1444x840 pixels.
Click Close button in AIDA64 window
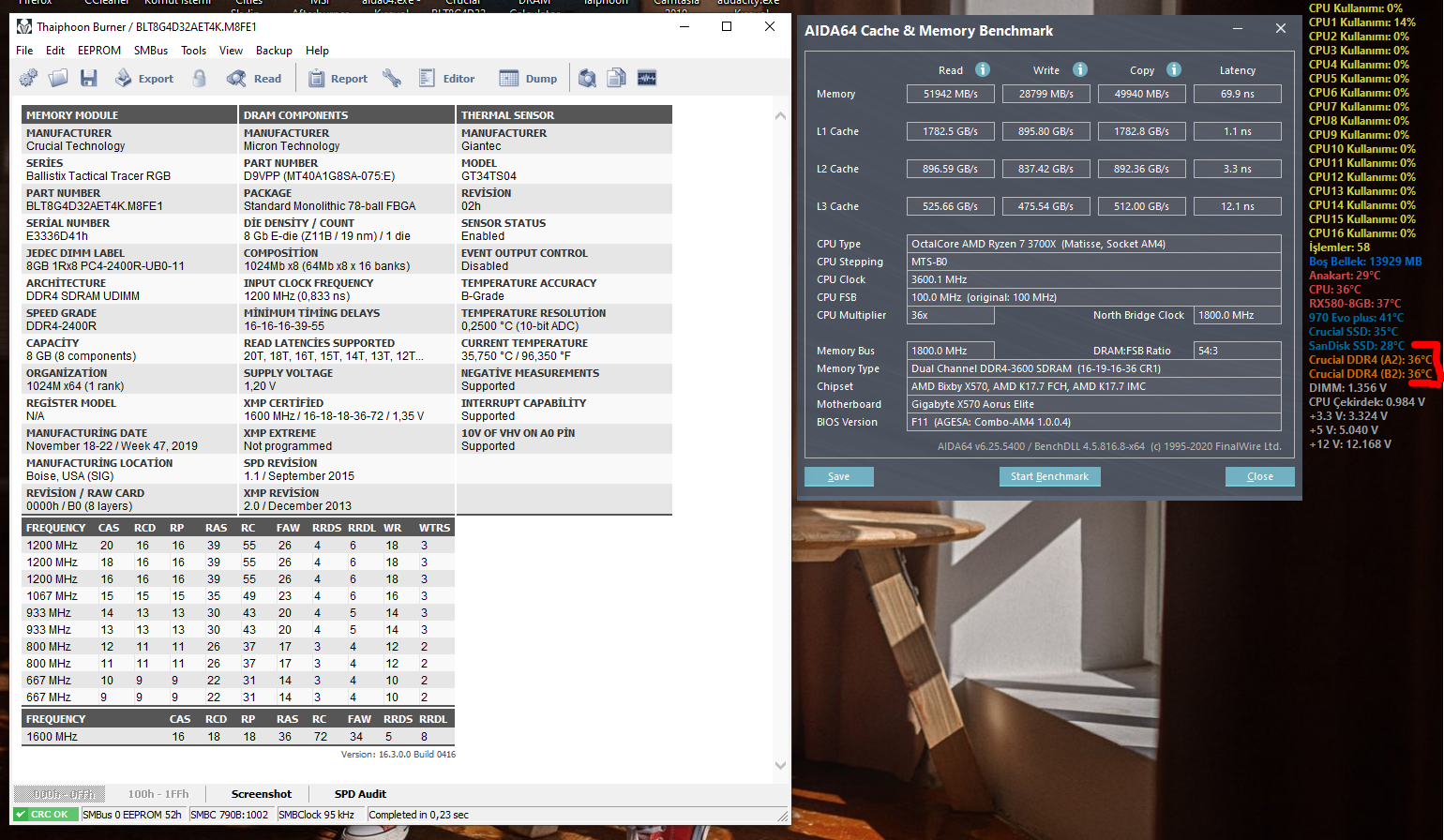click(1260, 476)
